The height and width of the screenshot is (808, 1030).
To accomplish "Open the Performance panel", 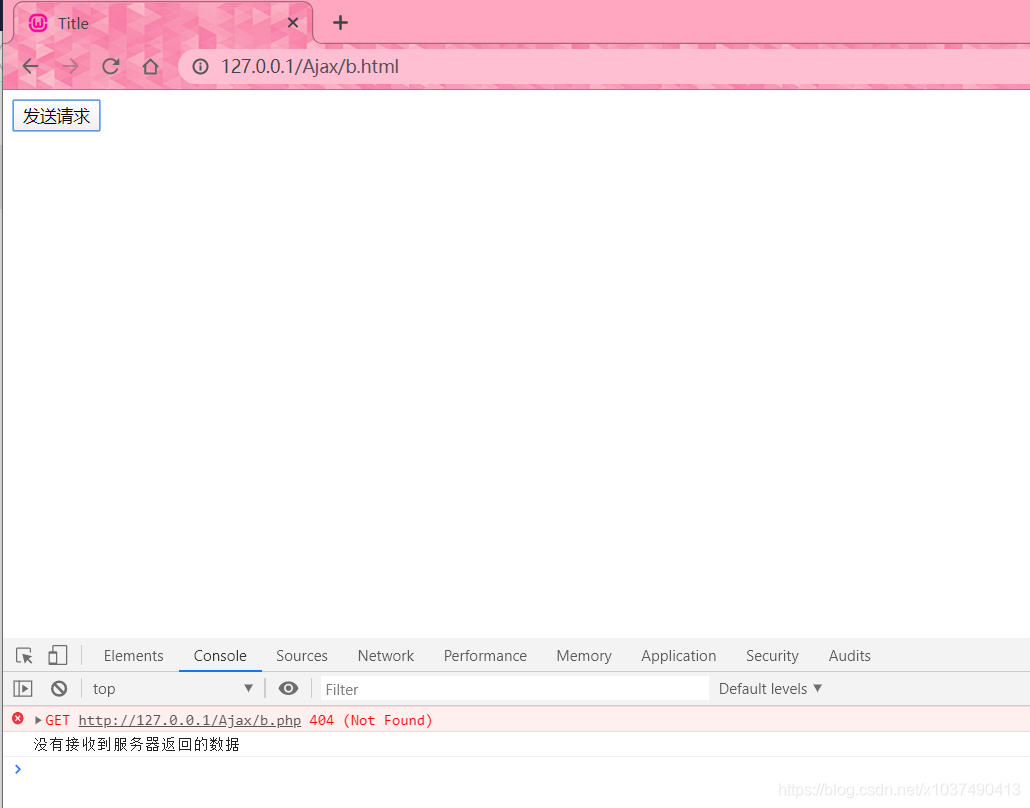I will point(485,656).
